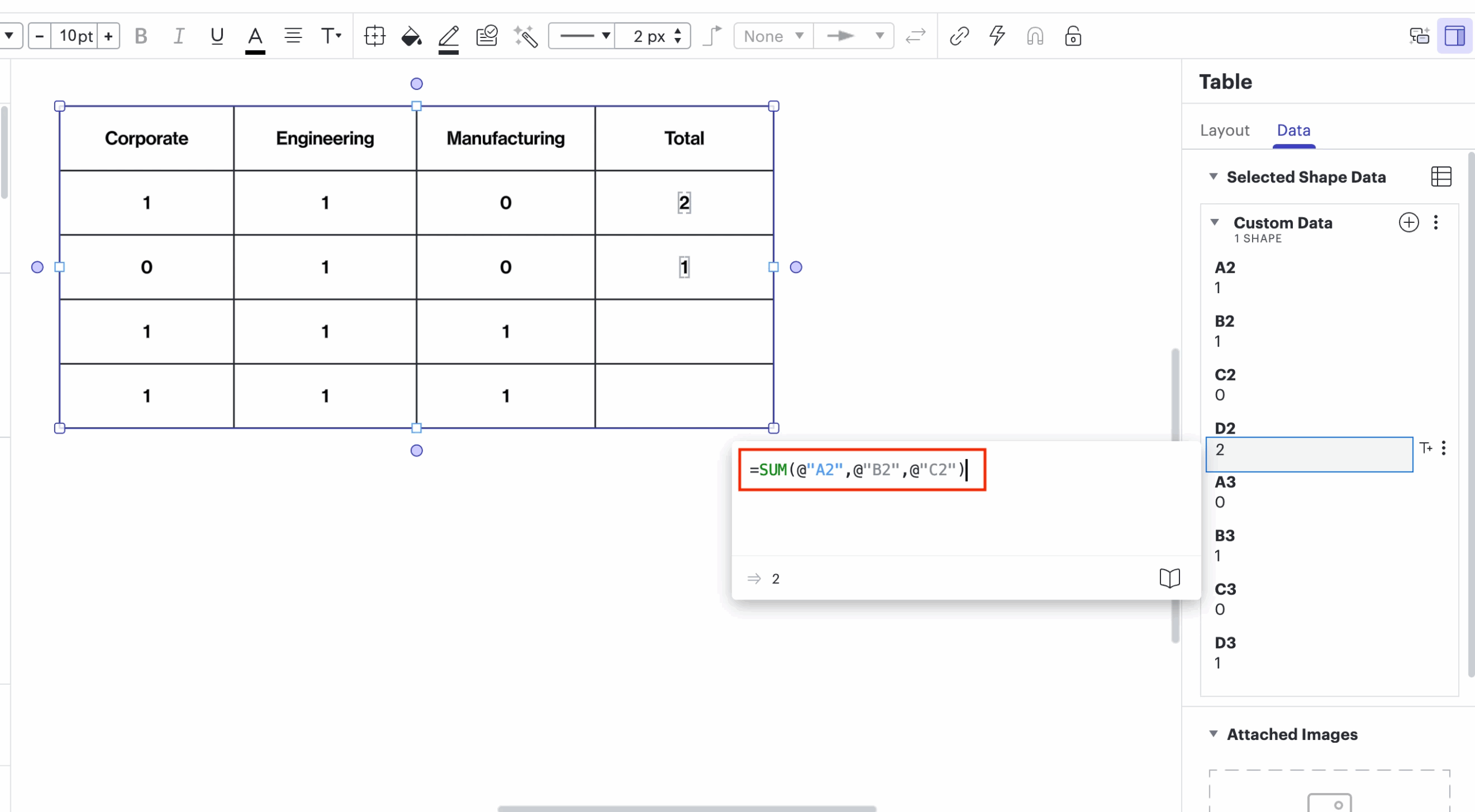Screen dimensions: 1475x812
Task: Open the D2 field options menu
Action: tap(1444, 448)
